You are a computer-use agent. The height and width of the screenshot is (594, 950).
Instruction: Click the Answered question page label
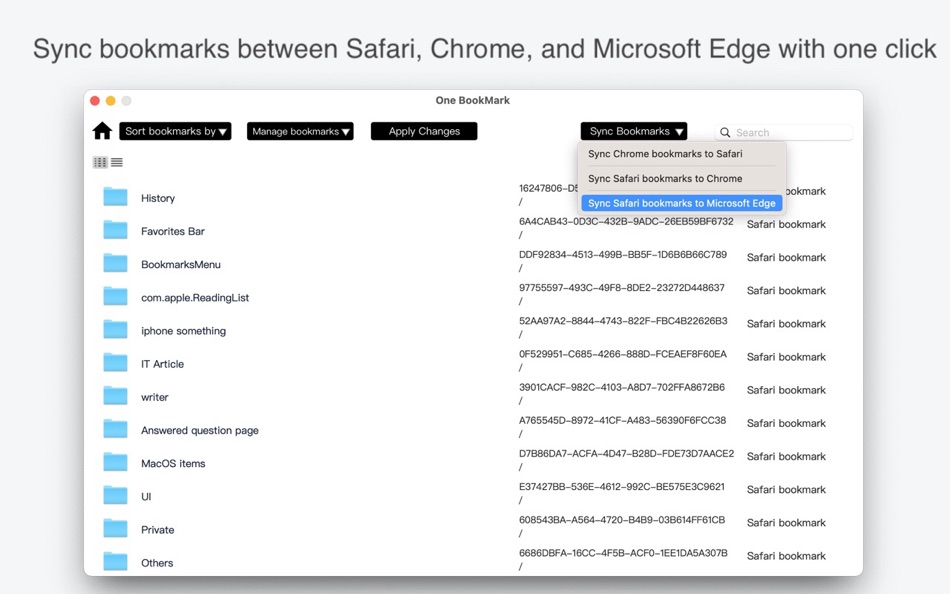pos(200,430)
